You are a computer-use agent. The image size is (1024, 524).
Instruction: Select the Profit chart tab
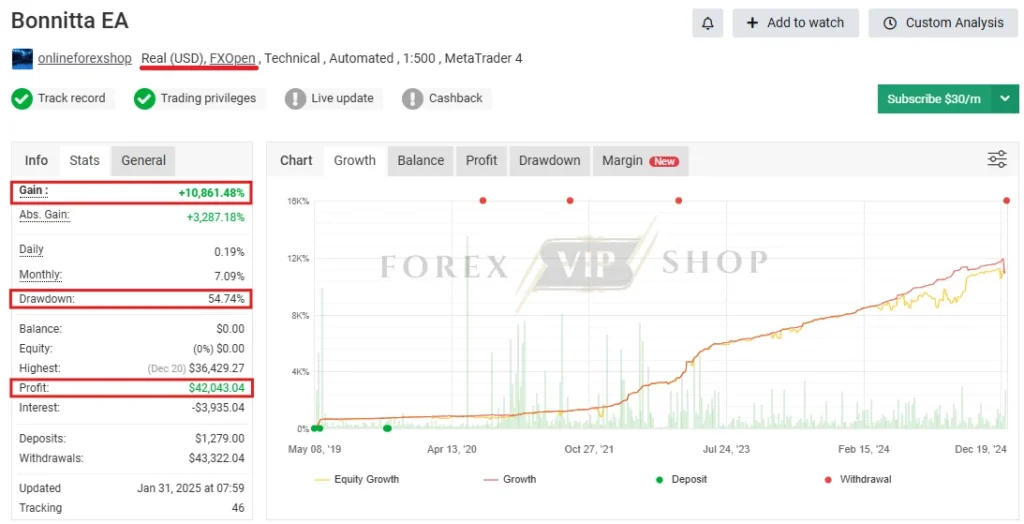[x=481, y=160]
